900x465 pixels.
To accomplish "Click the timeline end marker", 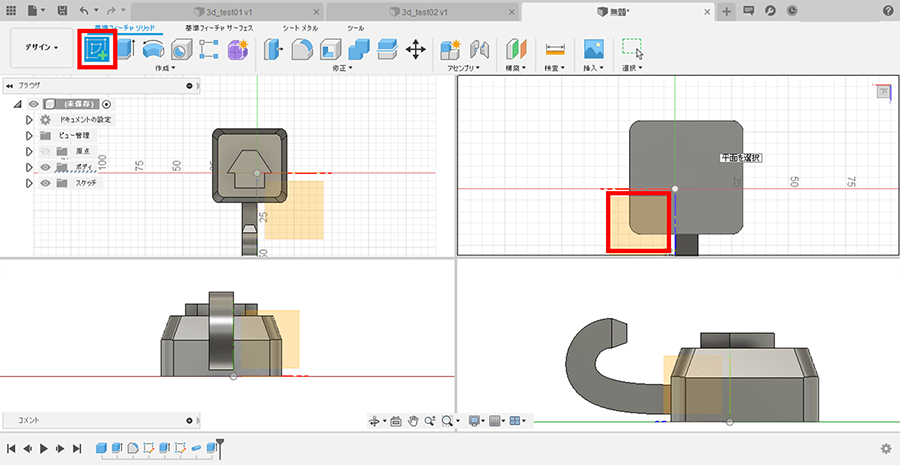I will 220,446.
